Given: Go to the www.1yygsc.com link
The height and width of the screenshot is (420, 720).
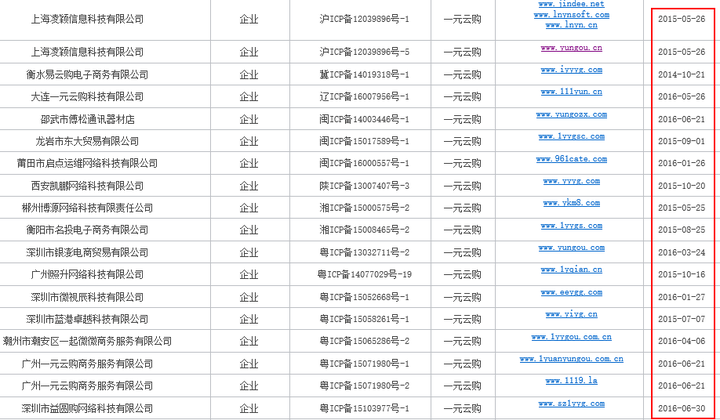Looking at the screenshot, I should [571, 137].
